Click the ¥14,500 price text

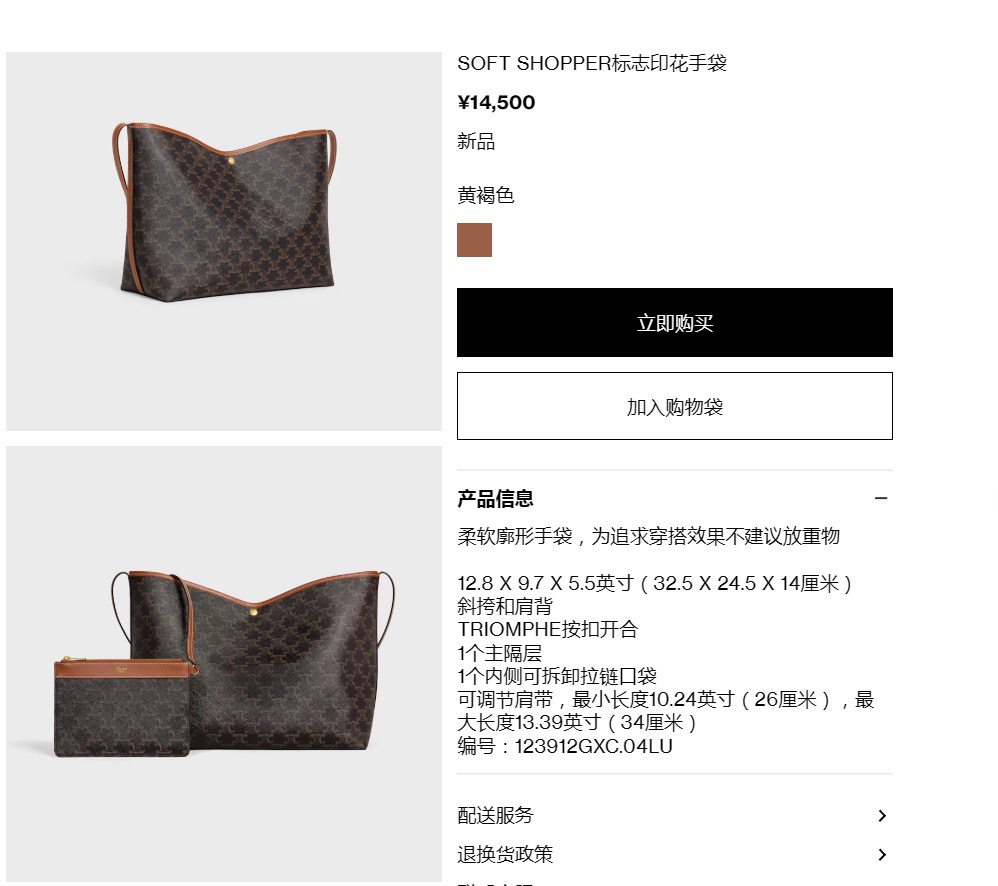pos(496,102)
